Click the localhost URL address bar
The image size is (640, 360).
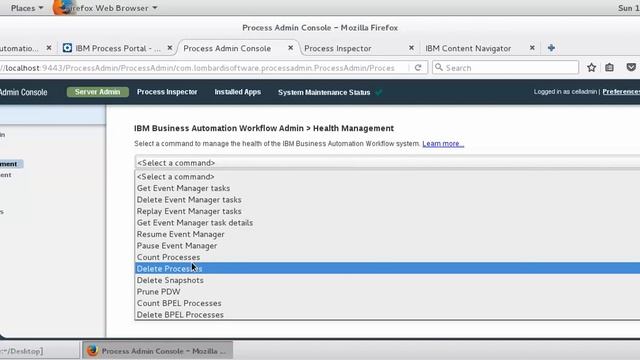click(204, 68)
